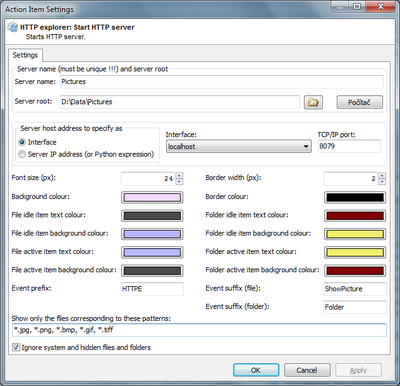
Task: Edit Folder active item background colour swatch
Action: point(355,271)
